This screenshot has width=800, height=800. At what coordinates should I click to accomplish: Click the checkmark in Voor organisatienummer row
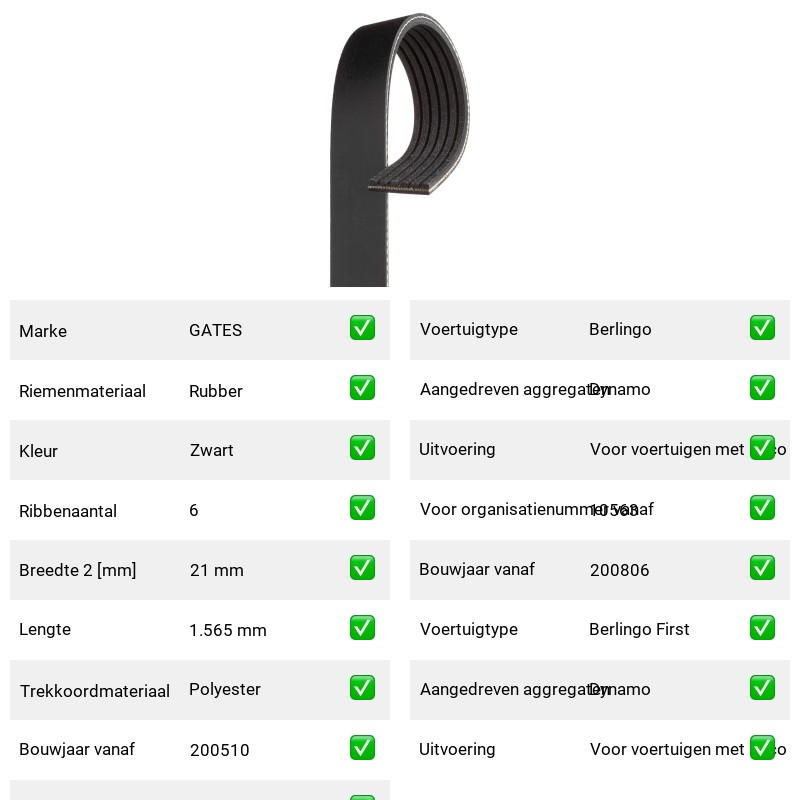coord(762,508)
